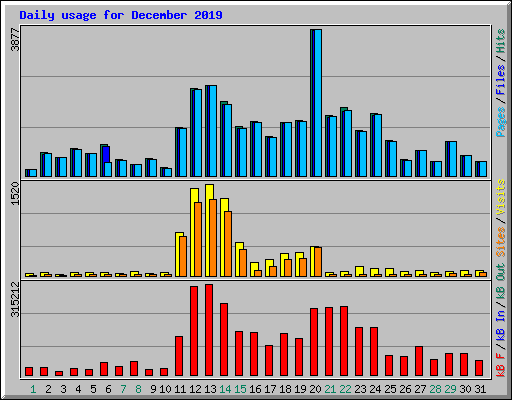Click day label 14 on the x-axis
This screenshot has width=512, height=400.
[x=225, y=389]
